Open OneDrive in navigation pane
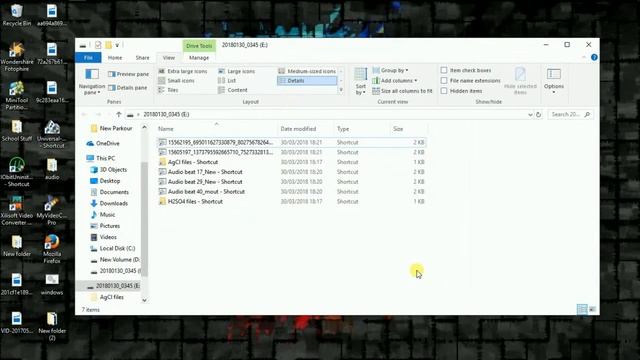 coord(103,143)
